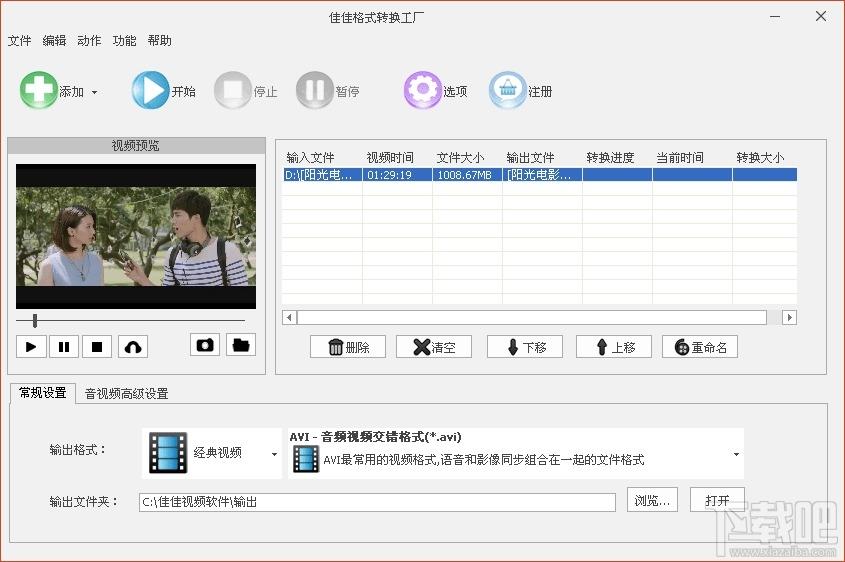Open the 文件 menu
Screen dimensions: 845x562
pyautogui.click(x=19, y=40)
